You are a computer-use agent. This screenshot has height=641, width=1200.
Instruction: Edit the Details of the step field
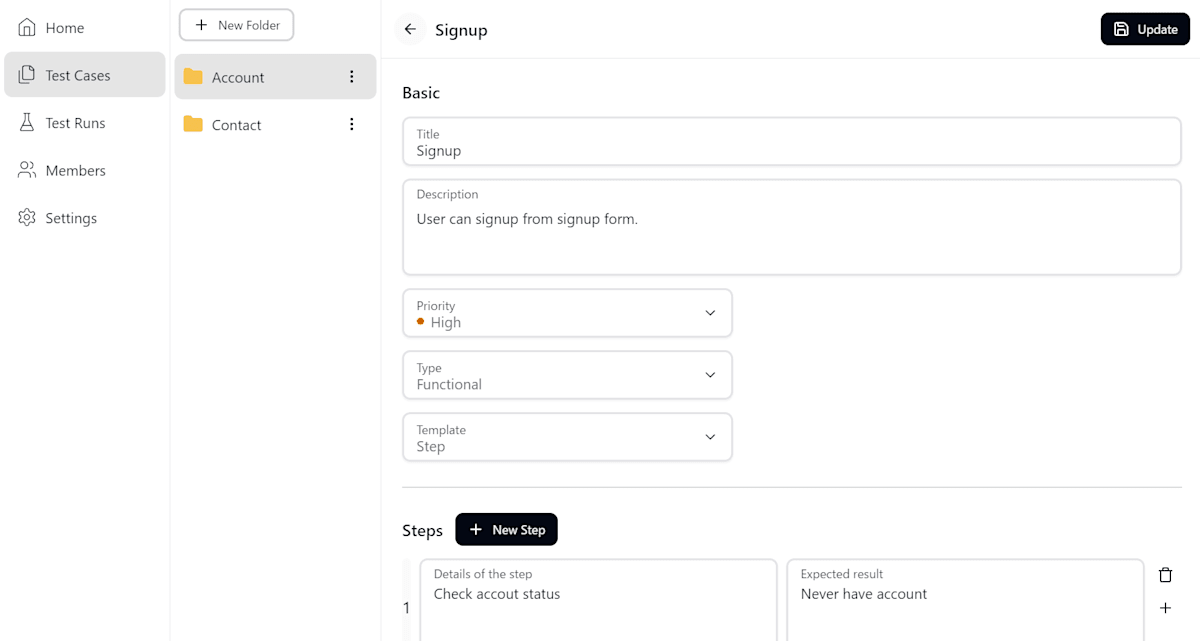point(598,601)
